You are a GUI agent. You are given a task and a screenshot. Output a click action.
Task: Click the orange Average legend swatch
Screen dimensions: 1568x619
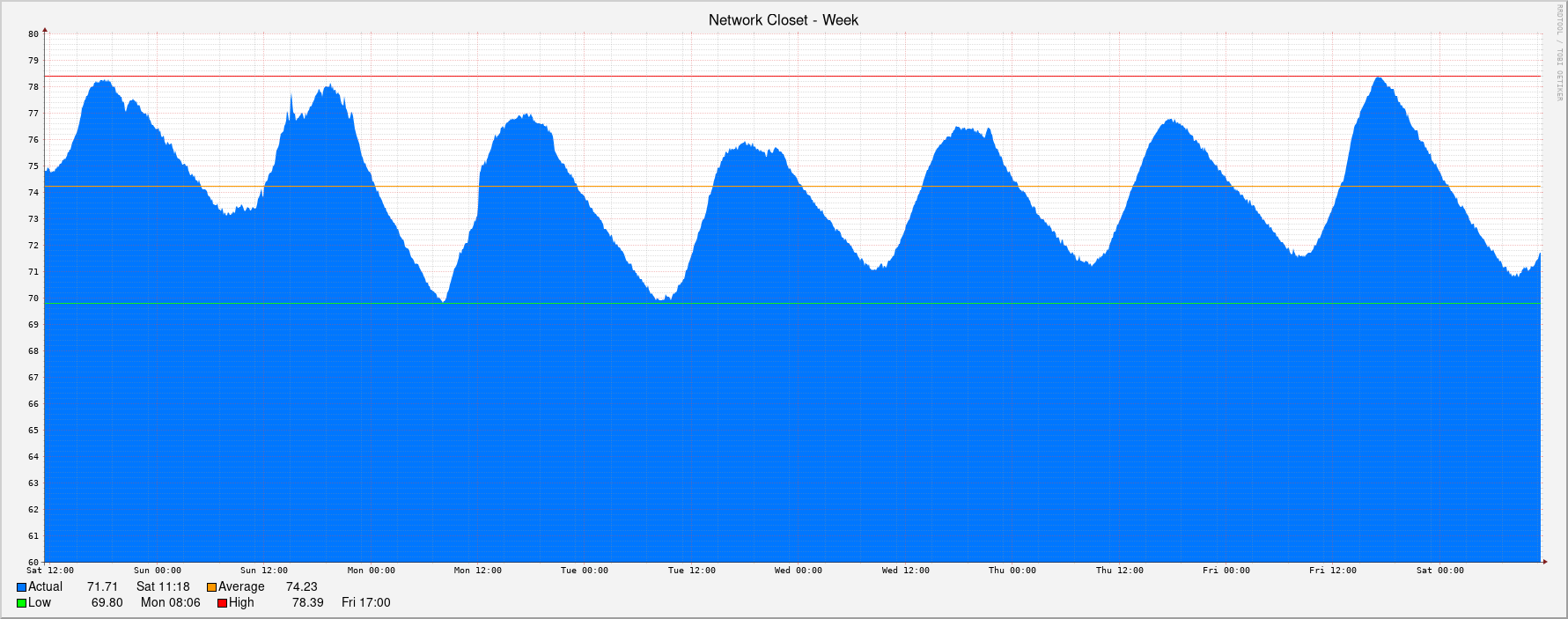211,587
